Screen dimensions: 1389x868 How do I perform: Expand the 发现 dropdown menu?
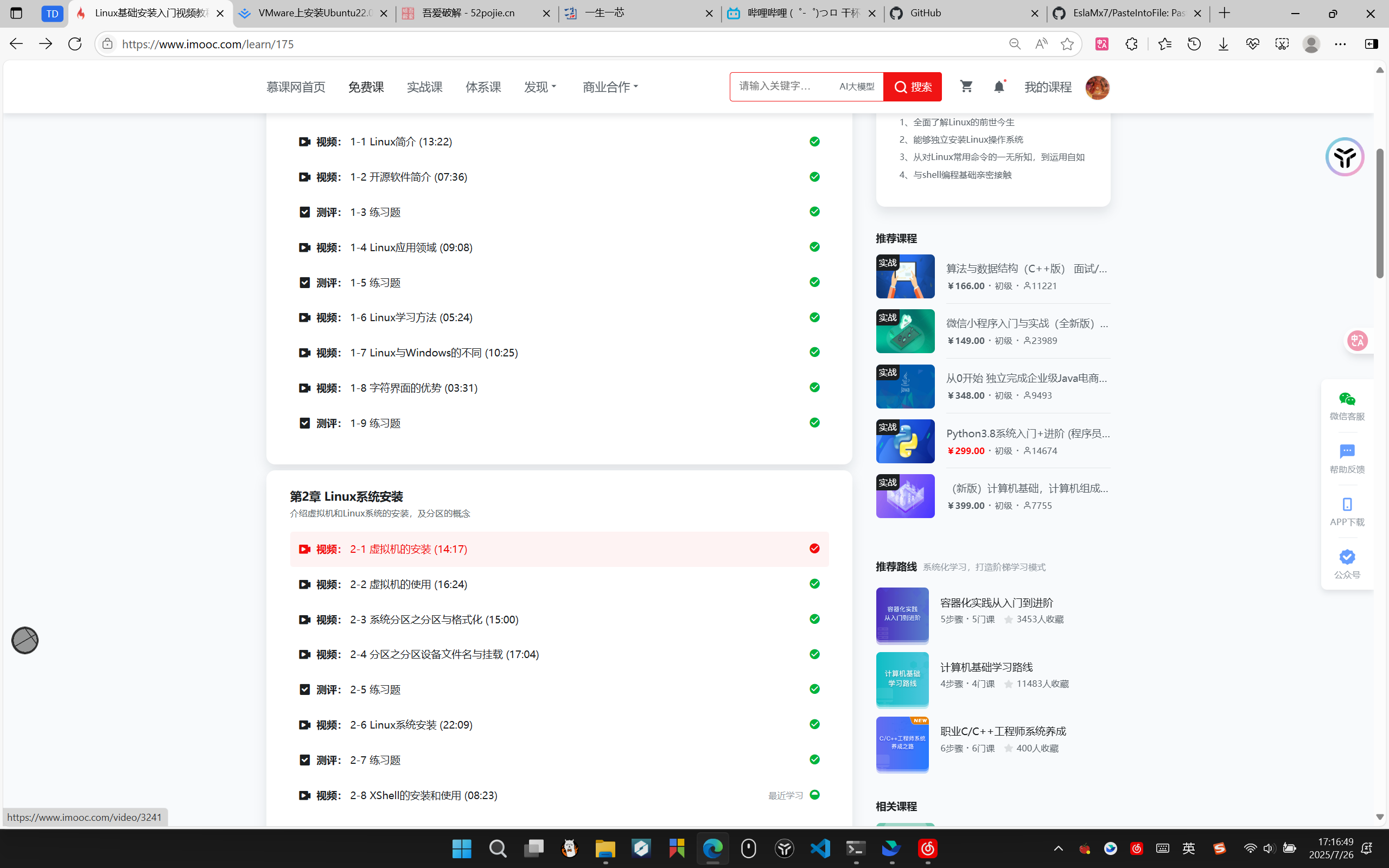pos(540,87)
